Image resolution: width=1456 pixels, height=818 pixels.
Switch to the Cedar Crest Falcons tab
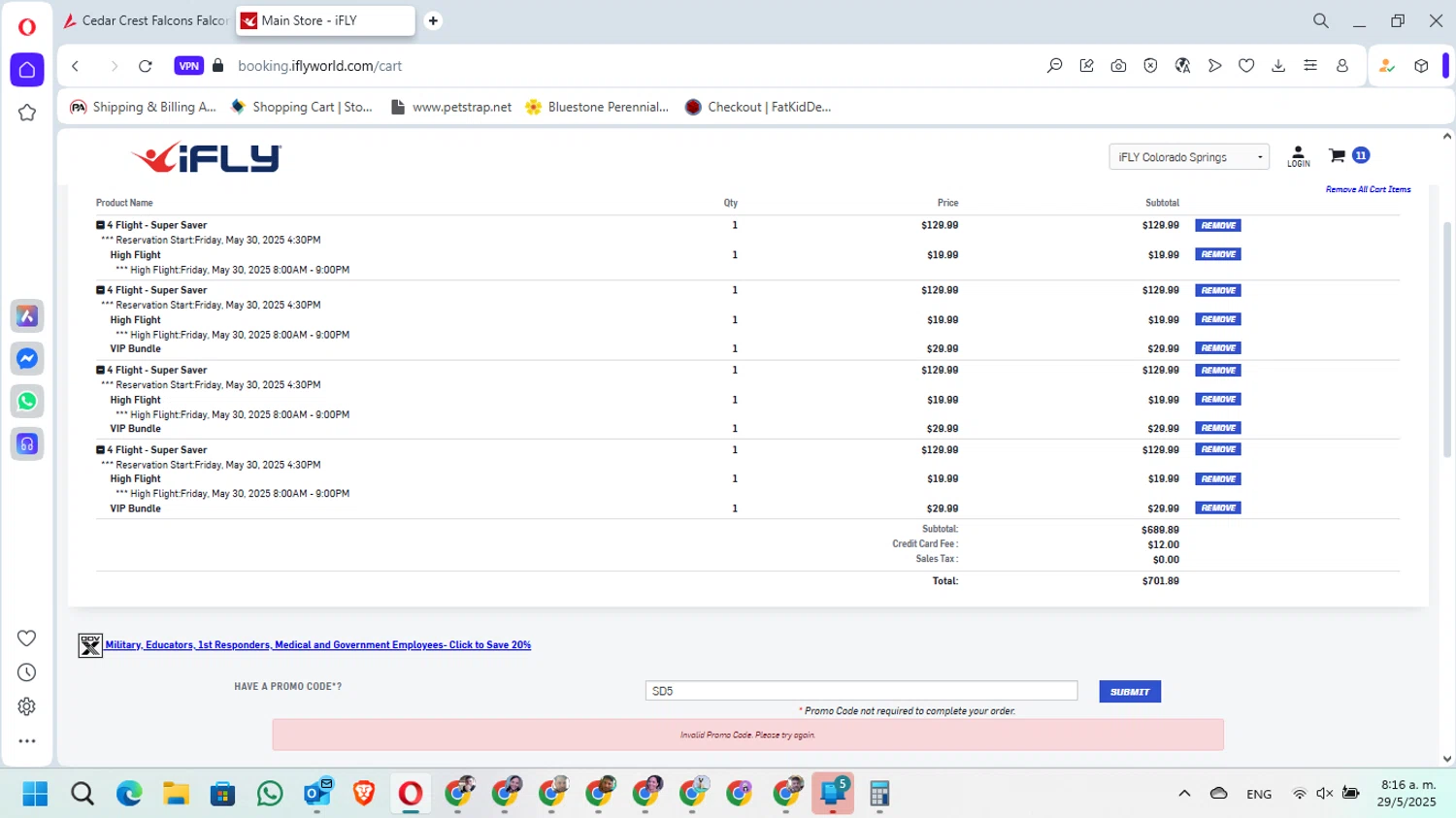(146, 20)
